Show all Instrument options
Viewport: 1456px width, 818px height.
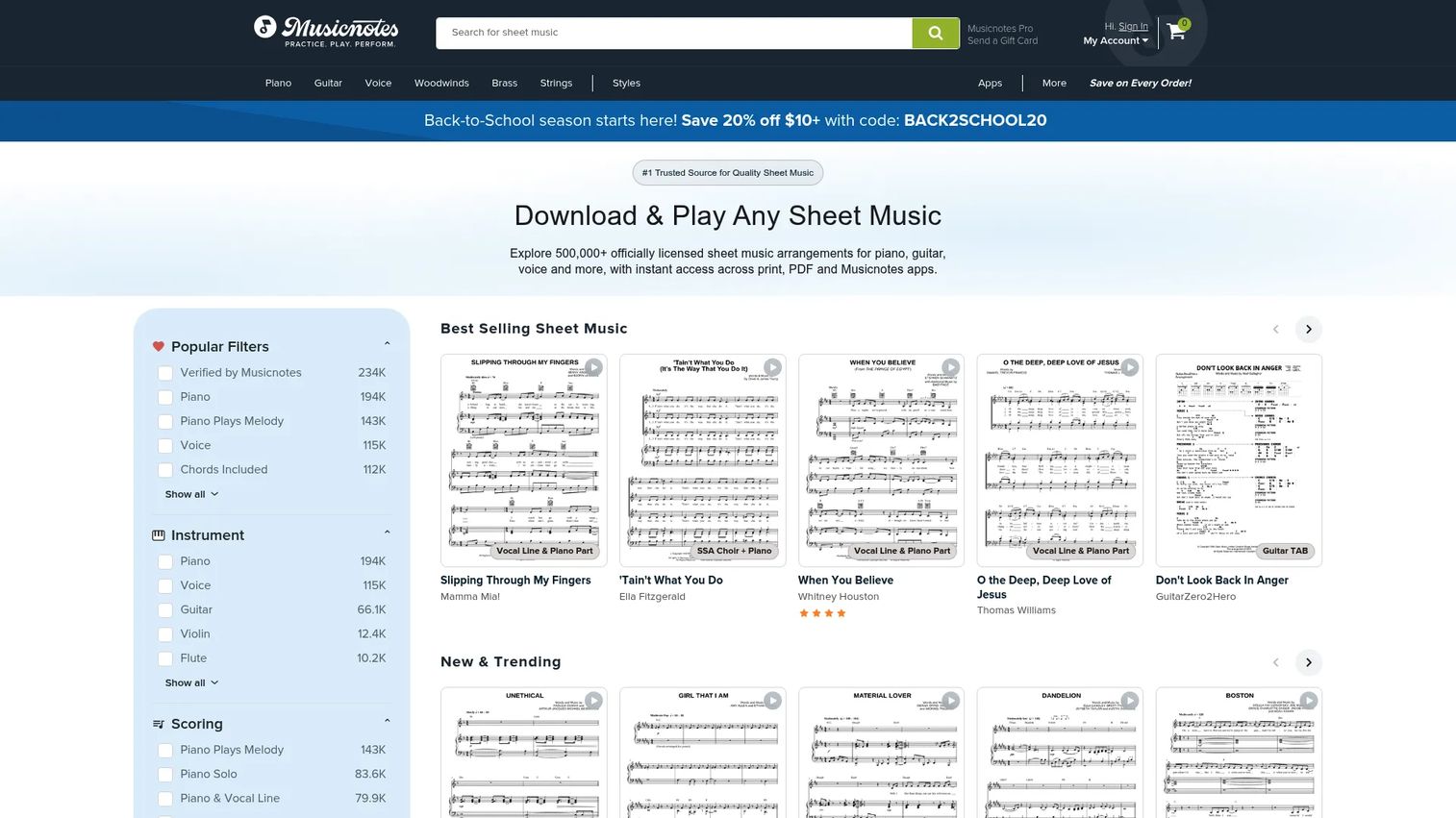[191, 682]
